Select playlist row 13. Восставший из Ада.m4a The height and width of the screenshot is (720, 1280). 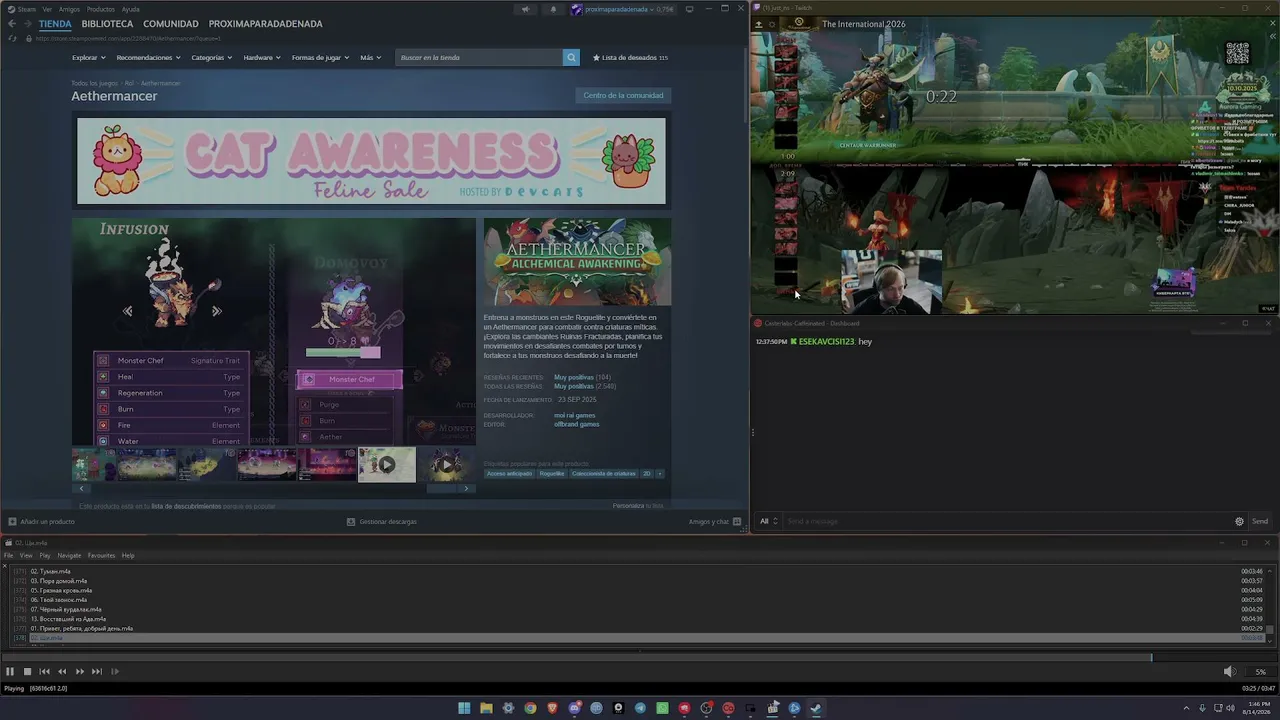640,619
